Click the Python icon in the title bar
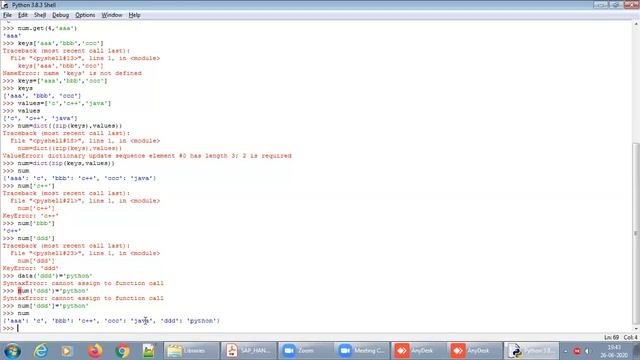The image size is (640, 360). (x=5, y=5)
